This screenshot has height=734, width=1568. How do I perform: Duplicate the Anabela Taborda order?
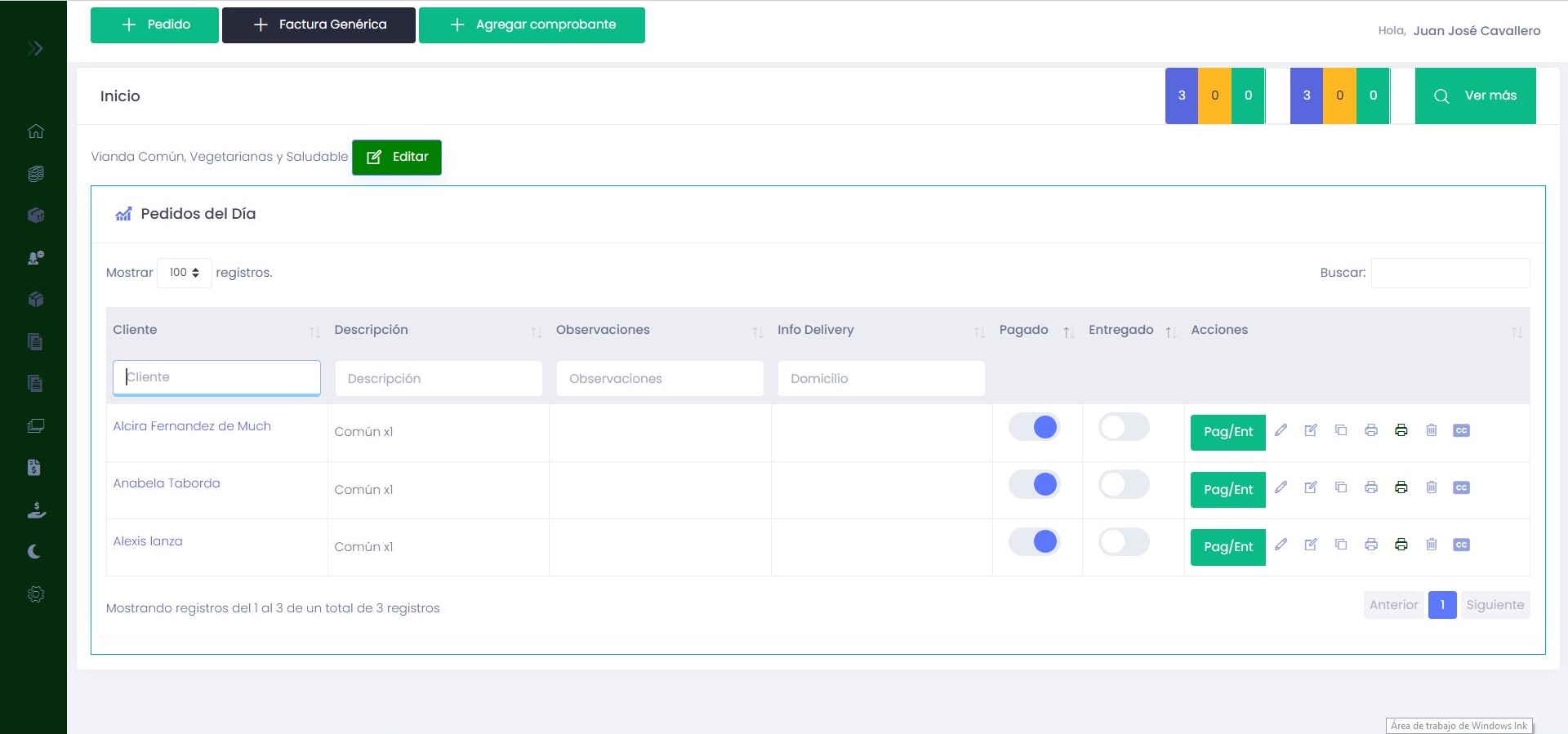[1341, 487]
